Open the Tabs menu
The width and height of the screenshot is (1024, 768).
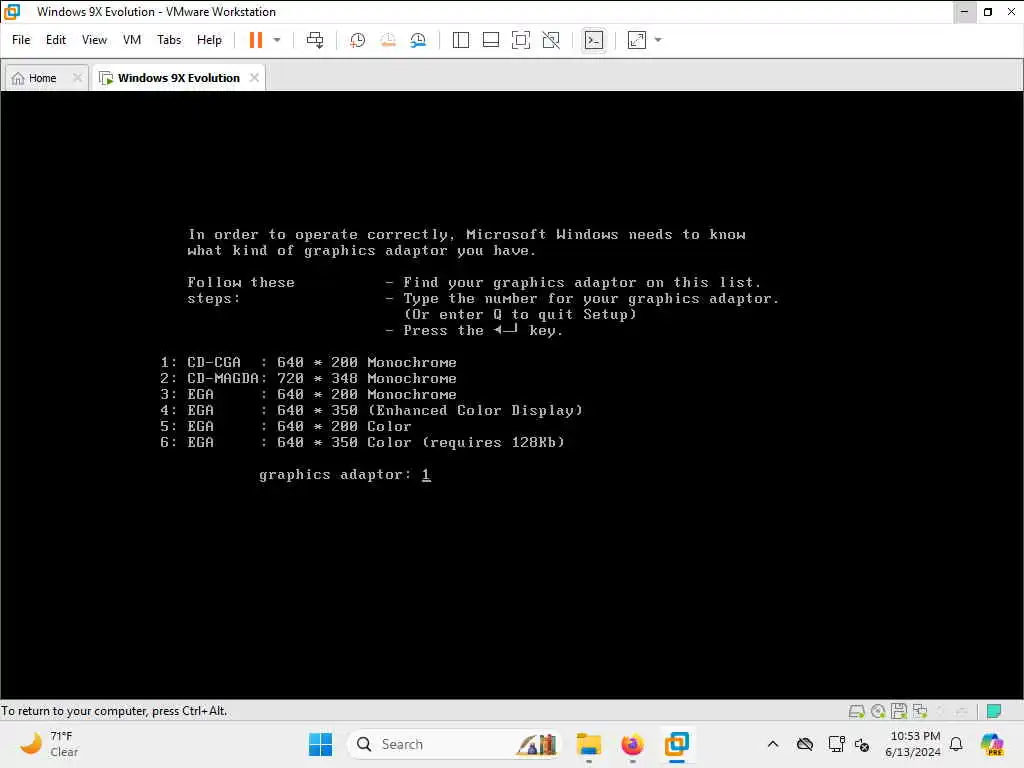[168, 40]
